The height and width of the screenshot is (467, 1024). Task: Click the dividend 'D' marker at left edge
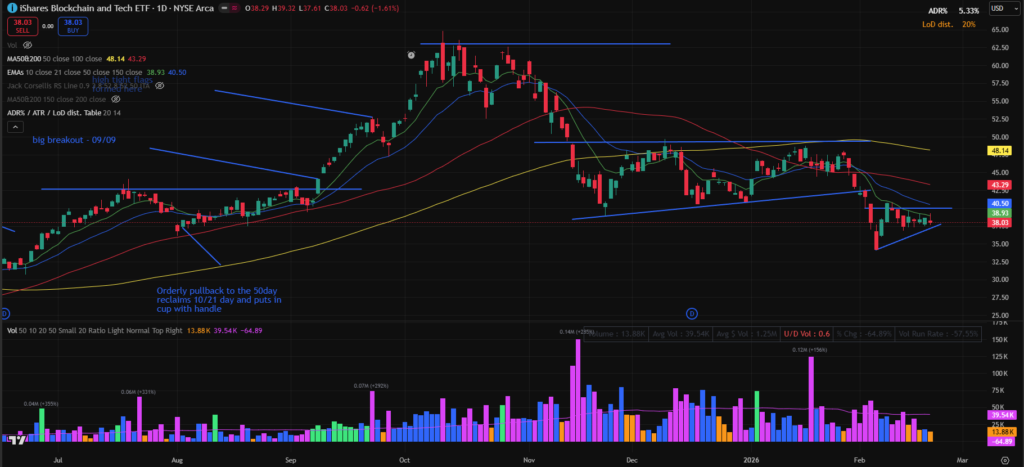click(5, 314)
